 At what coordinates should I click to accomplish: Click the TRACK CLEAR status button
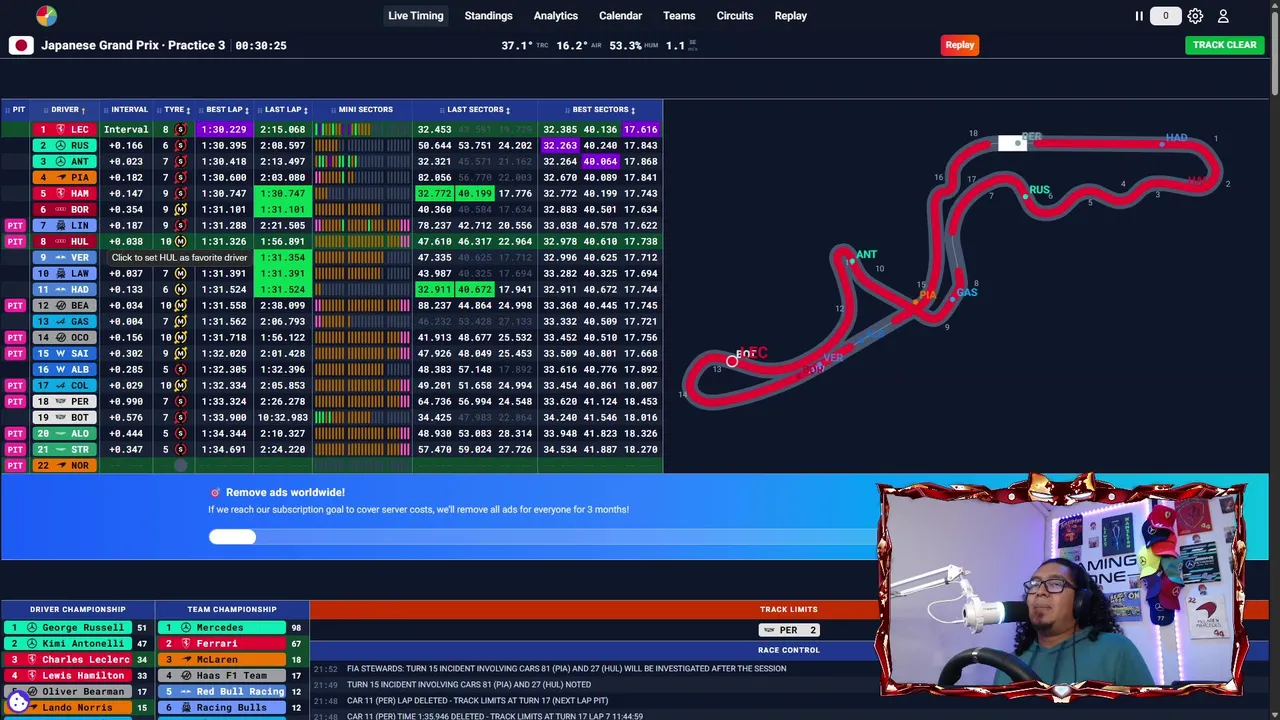click(1224, 45)
